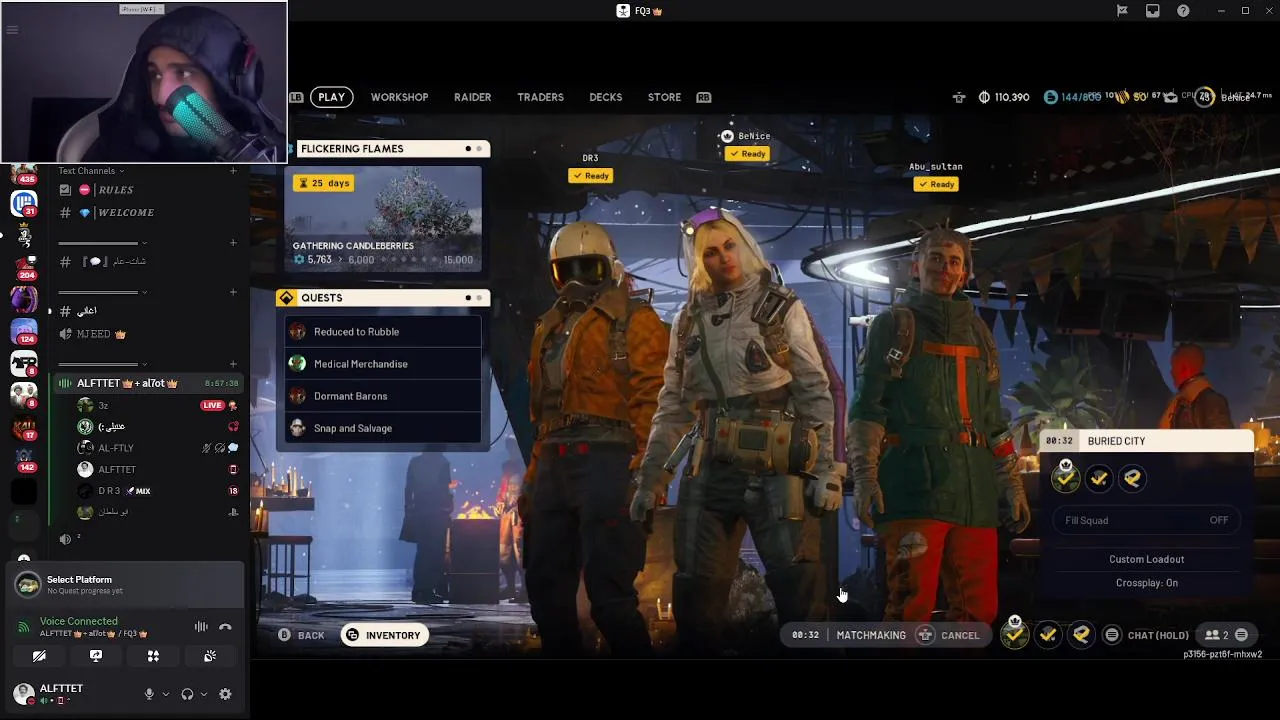
Task: Click the squad leader ready icon in bottom bar
Action: 1014,634
